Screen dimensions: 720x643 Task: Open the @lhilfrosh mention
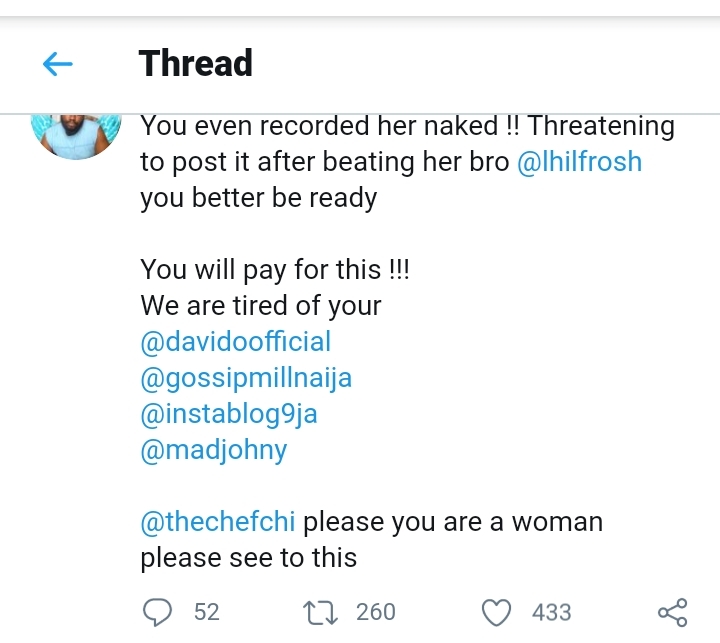click(580, 162)
